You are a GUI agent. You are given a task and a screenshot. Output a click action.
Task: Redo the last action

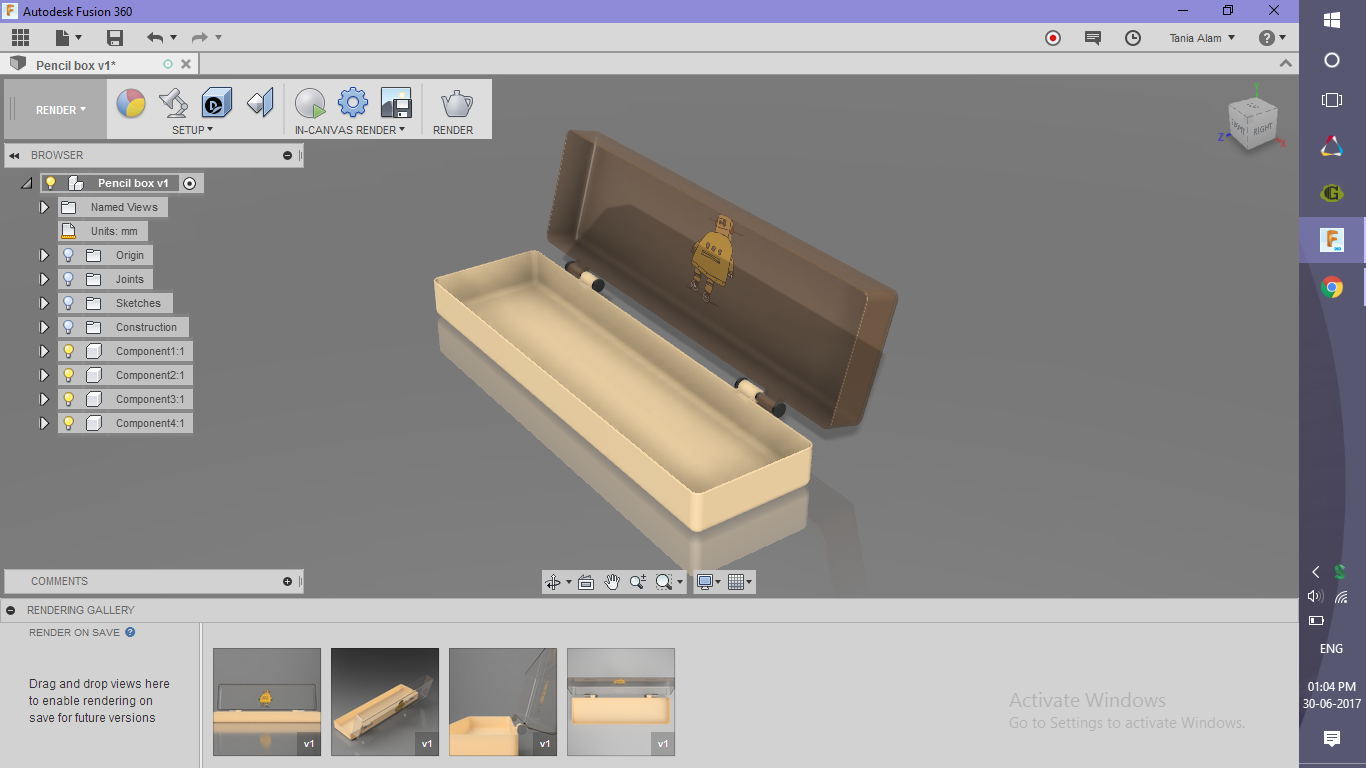[199, 38]
